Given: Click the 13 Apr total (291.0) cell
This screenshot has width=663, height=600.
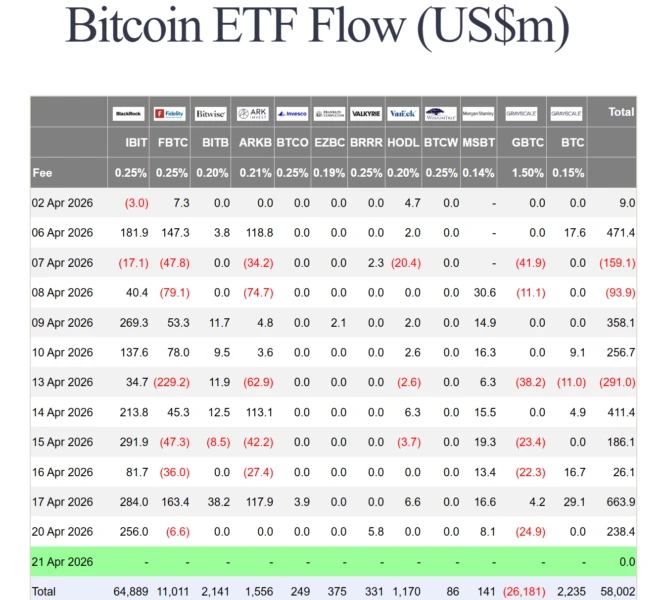Looking at the screenshot, I should pos(617,382).
